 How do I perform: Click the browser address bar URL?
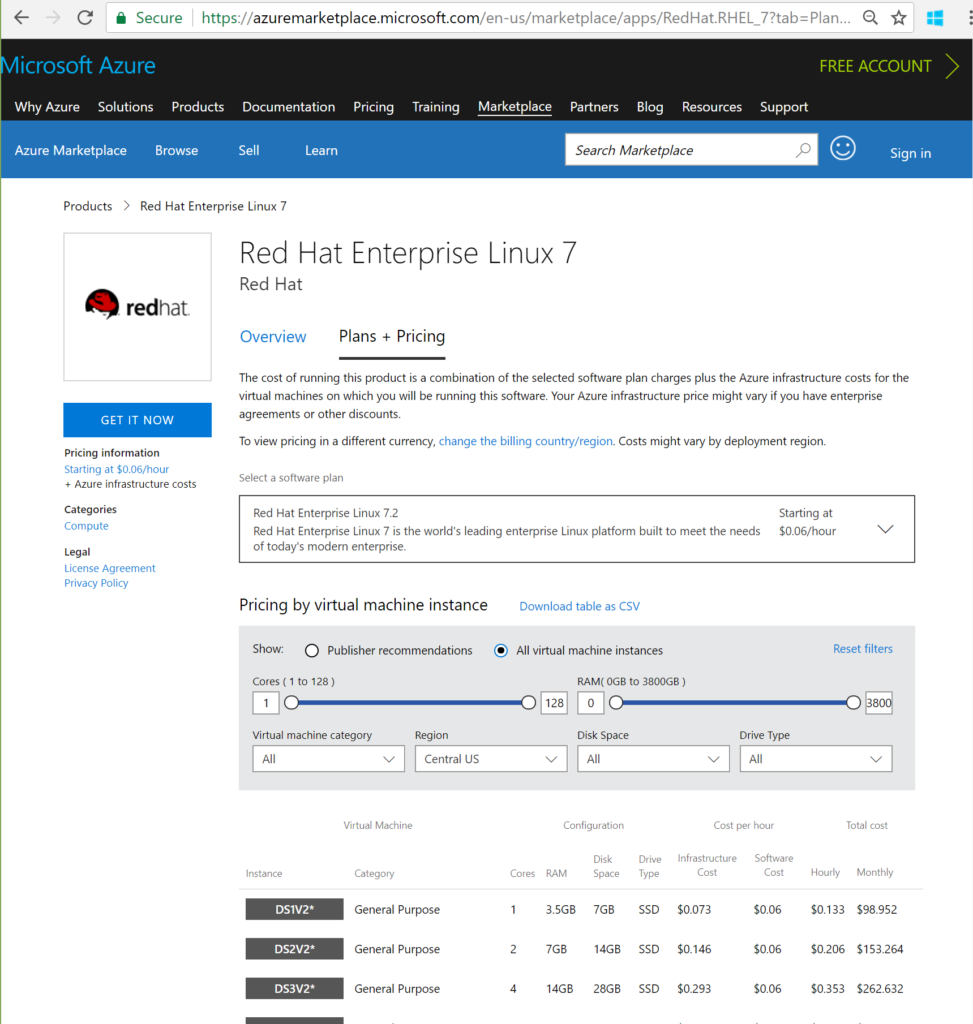(x=526, y=18)
